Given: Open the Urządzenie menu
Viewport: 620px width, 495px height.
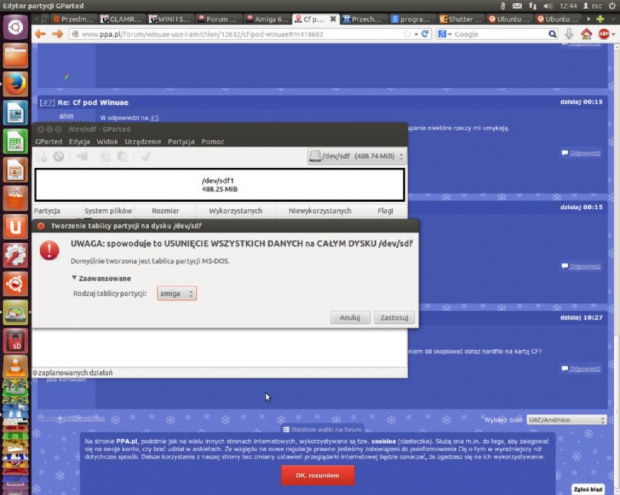Looking at the screenshot, I should 143,142.
